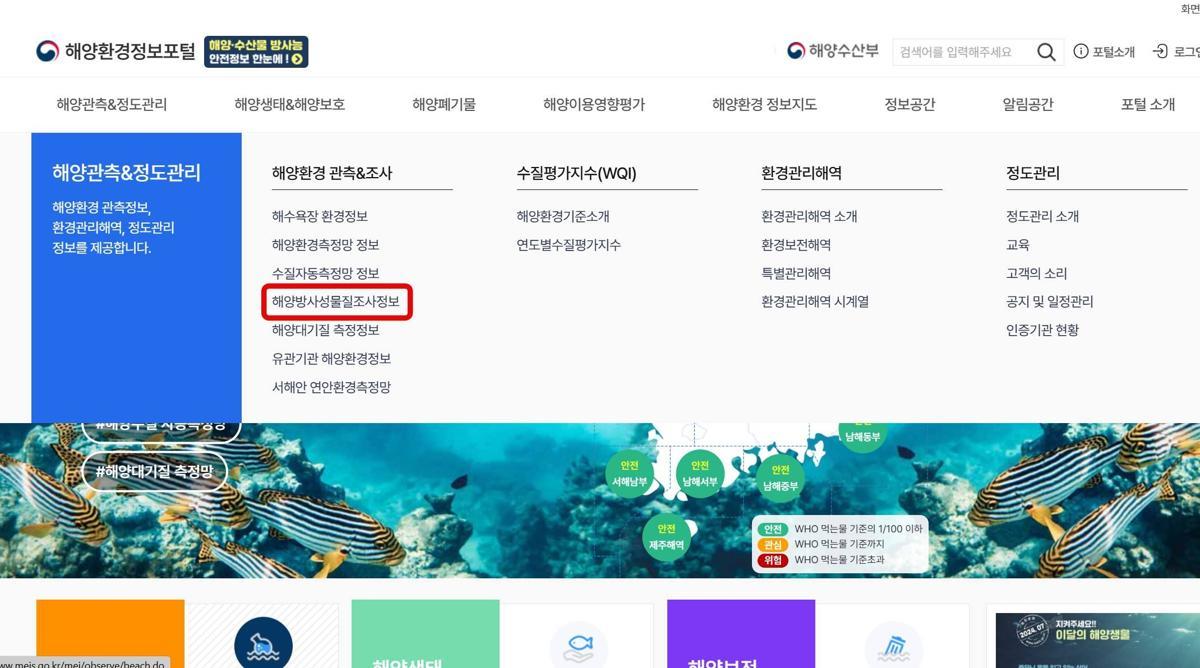Image resolution: width=1200 pixels, height=668 pixels.
Task: Type in the 검색어를 입력해주세요 search field
Action: [x=960, y=52]
